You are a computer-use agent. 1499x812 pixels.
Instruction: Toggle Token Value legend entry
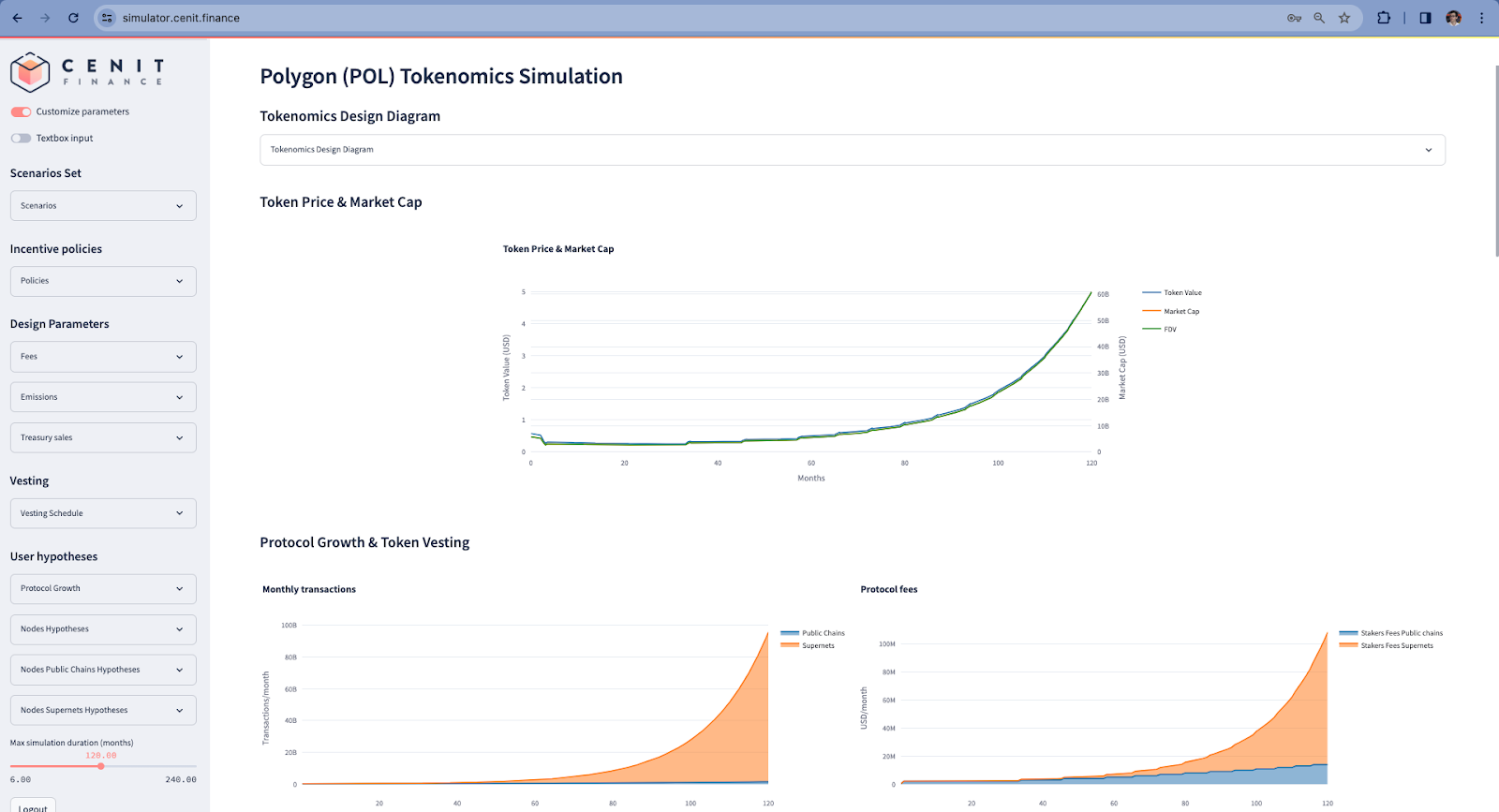point(1172,293)
